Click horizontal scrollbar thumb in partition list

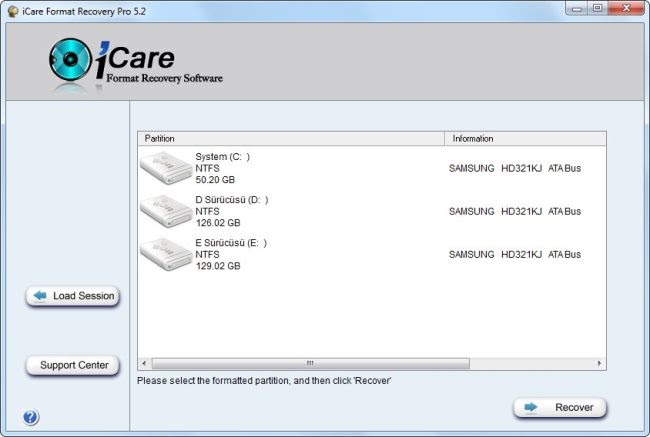coord(310,363)
